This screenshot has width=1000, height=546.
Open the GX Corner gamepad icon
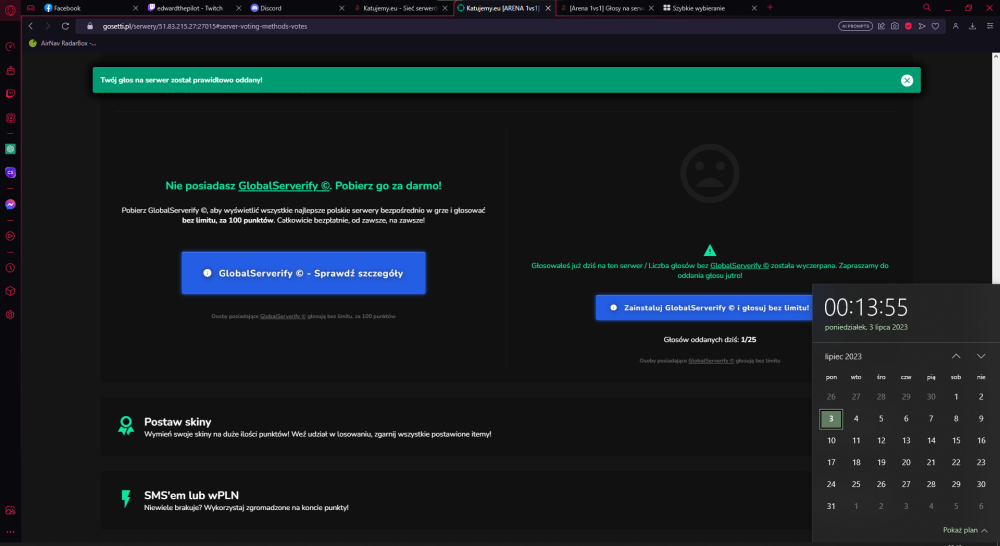pyautogui.click(x=31, y=8)
